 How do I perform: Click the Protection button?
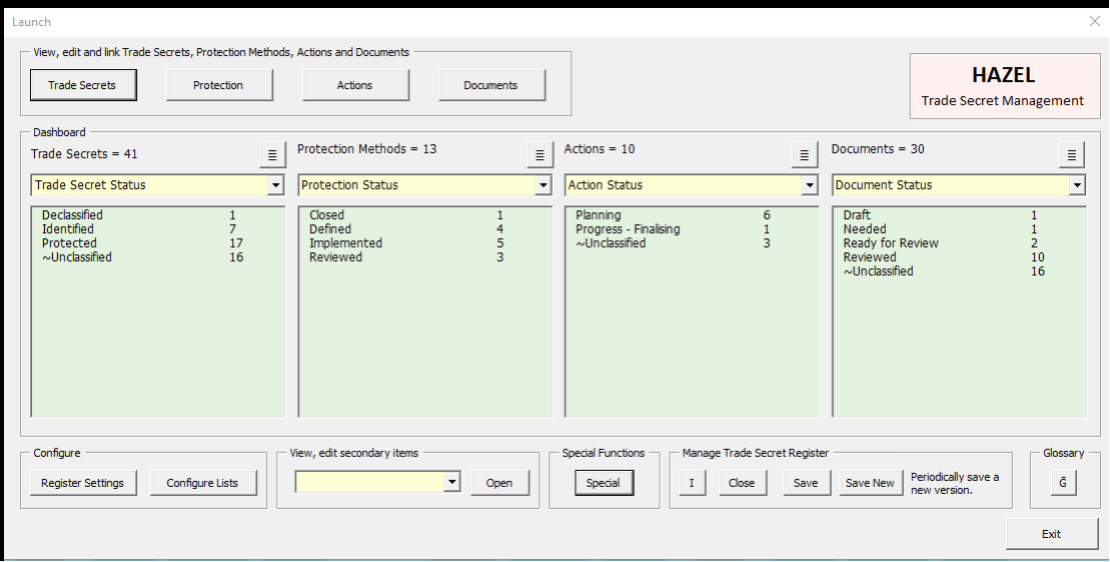click(x=219, y=85)
